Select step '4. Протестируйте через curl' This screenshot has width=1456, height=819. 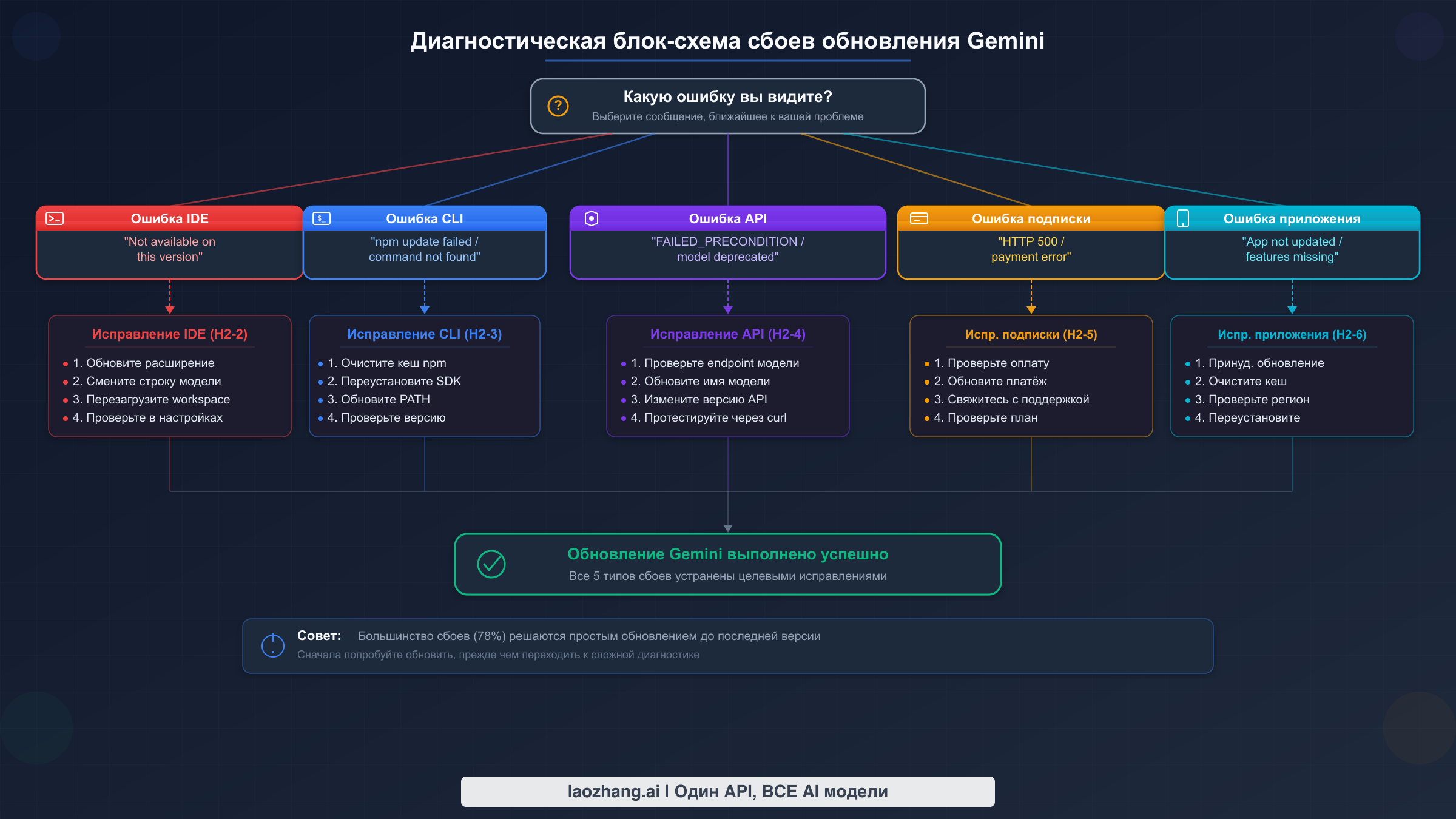[x=708, y=417]
